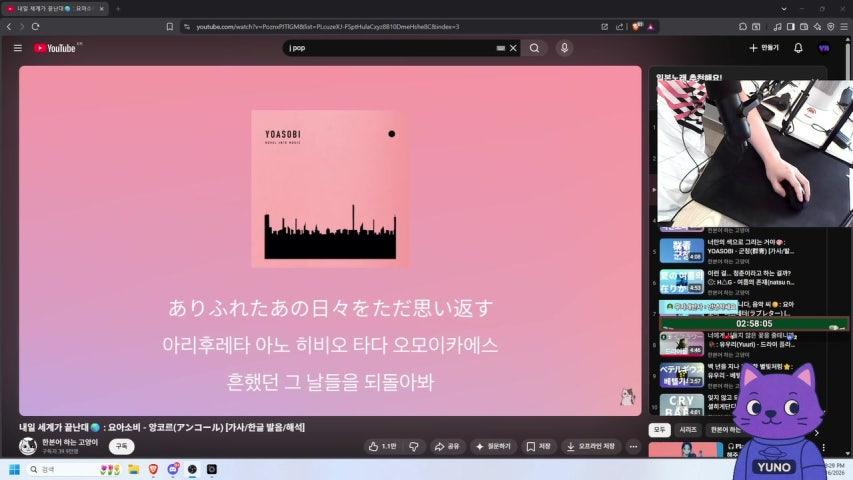
Task: Play the 베텔기우스 playlist thumbnail
Action: point(682,375)
